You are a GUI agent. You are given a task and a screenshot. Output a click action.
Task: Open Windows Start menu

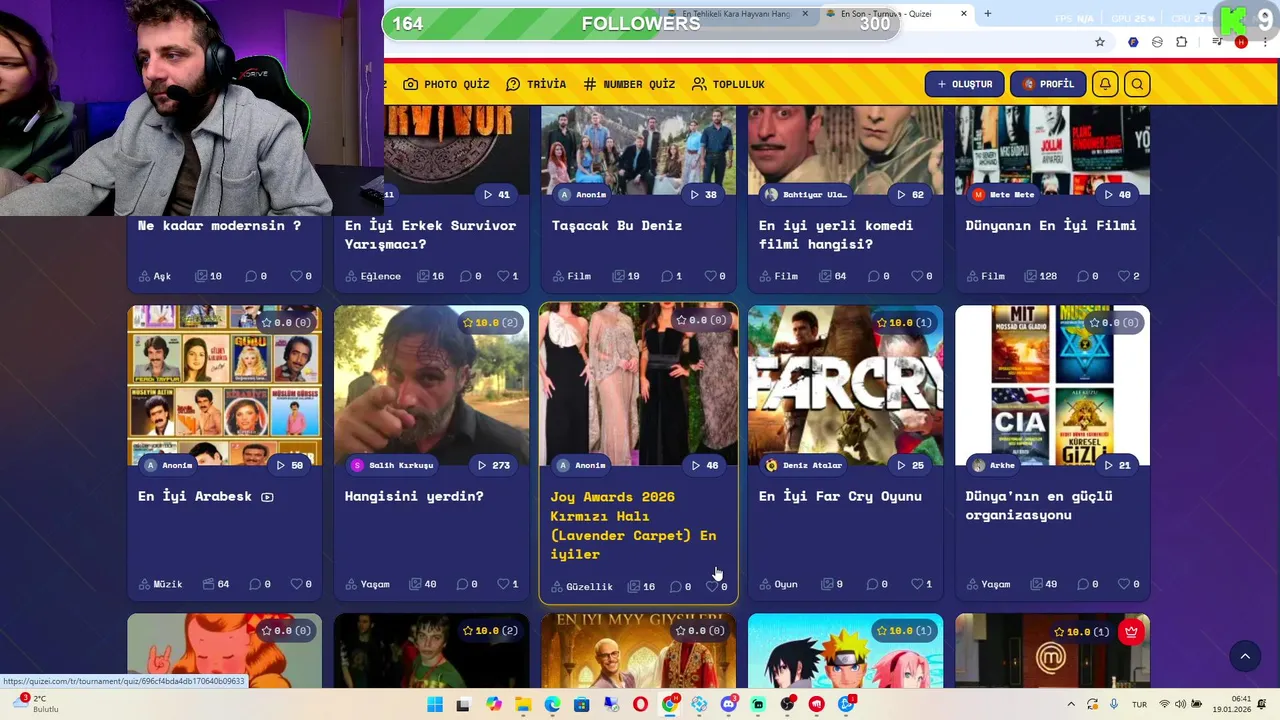pyautogui.click(x=435, y=704)
